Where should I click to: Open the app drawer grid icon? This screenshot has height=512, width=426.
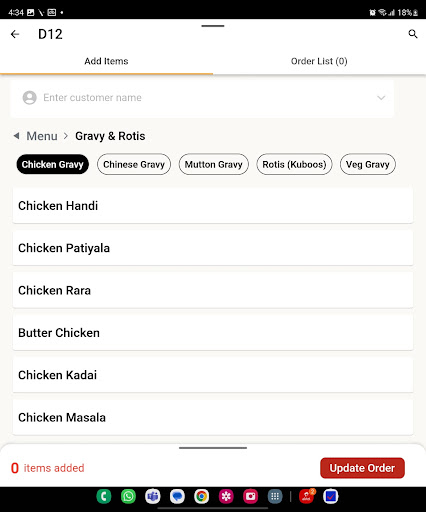pos(275,496)
